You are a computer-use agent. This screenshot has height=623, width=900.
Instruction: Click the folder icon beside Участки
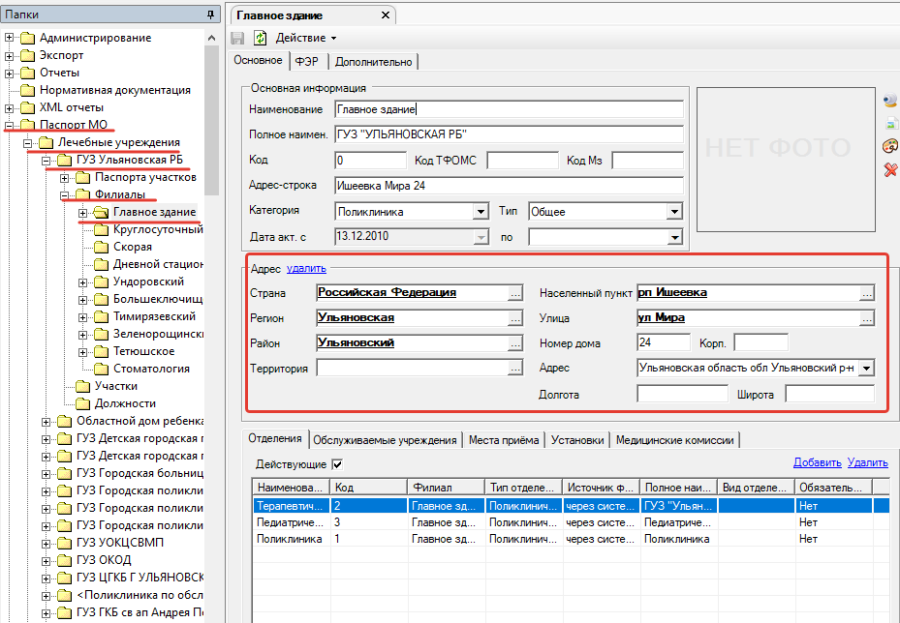[83, 386]
